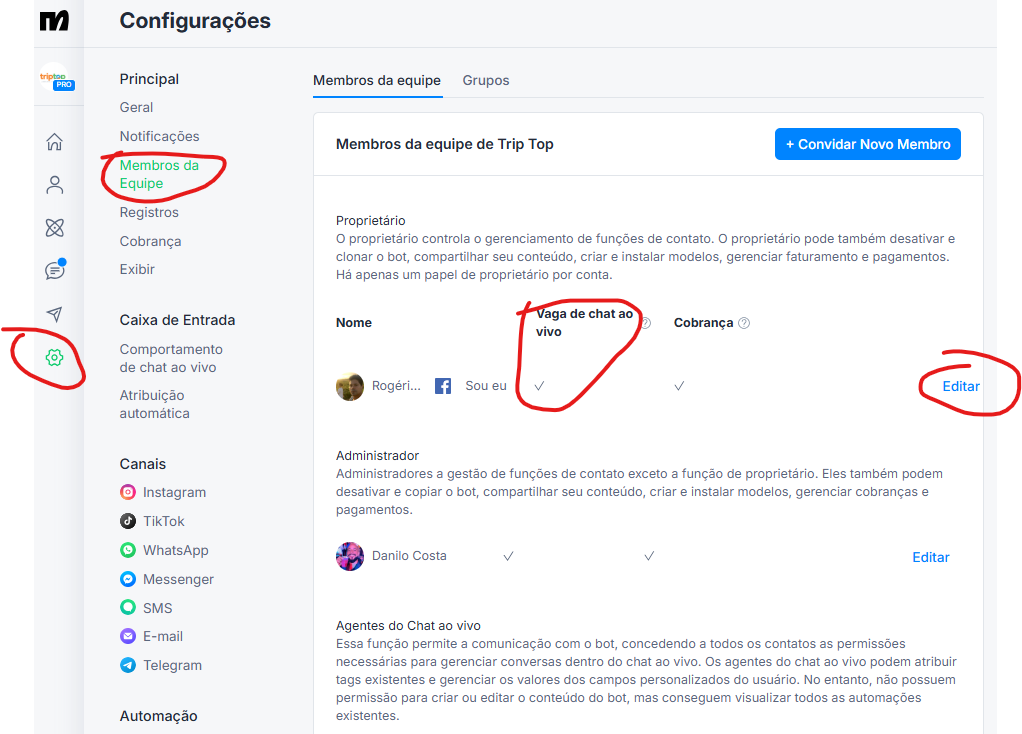
Task: Open Contacts person icon in sidebar
Action: tap(55, 185)
